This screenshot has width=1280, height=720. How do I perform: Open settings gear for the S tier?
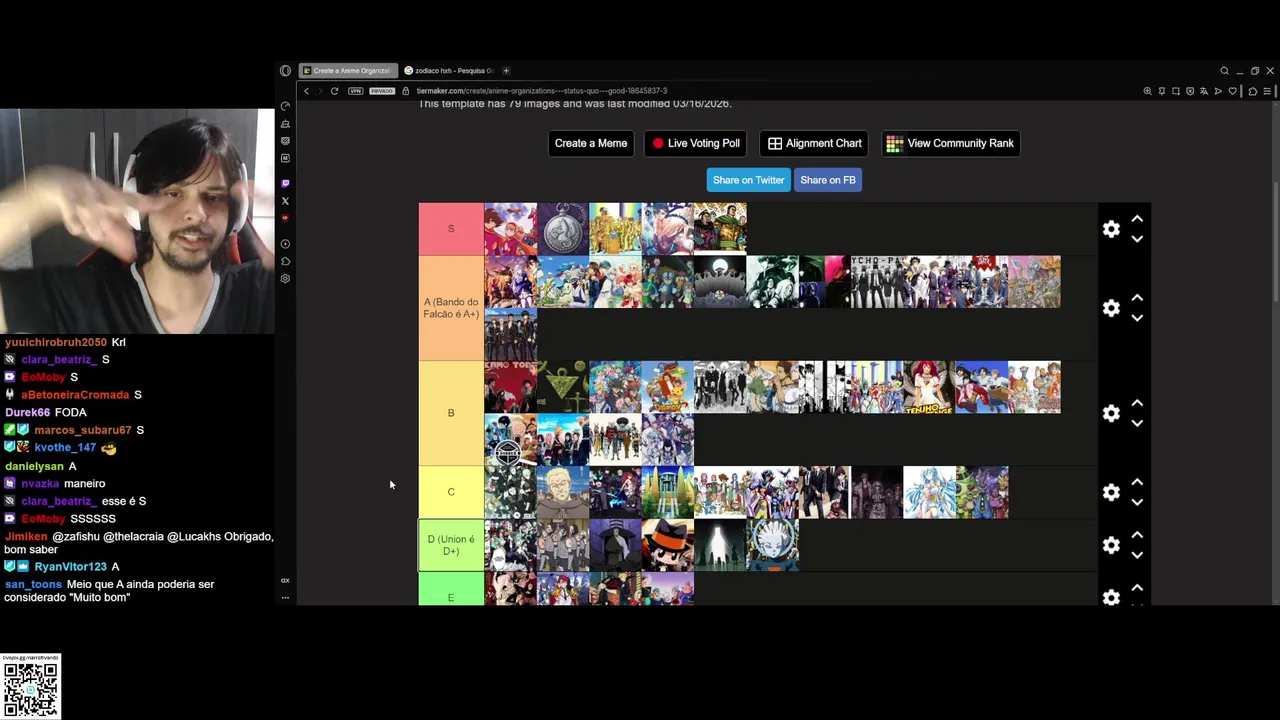(x=1111, y=229)
